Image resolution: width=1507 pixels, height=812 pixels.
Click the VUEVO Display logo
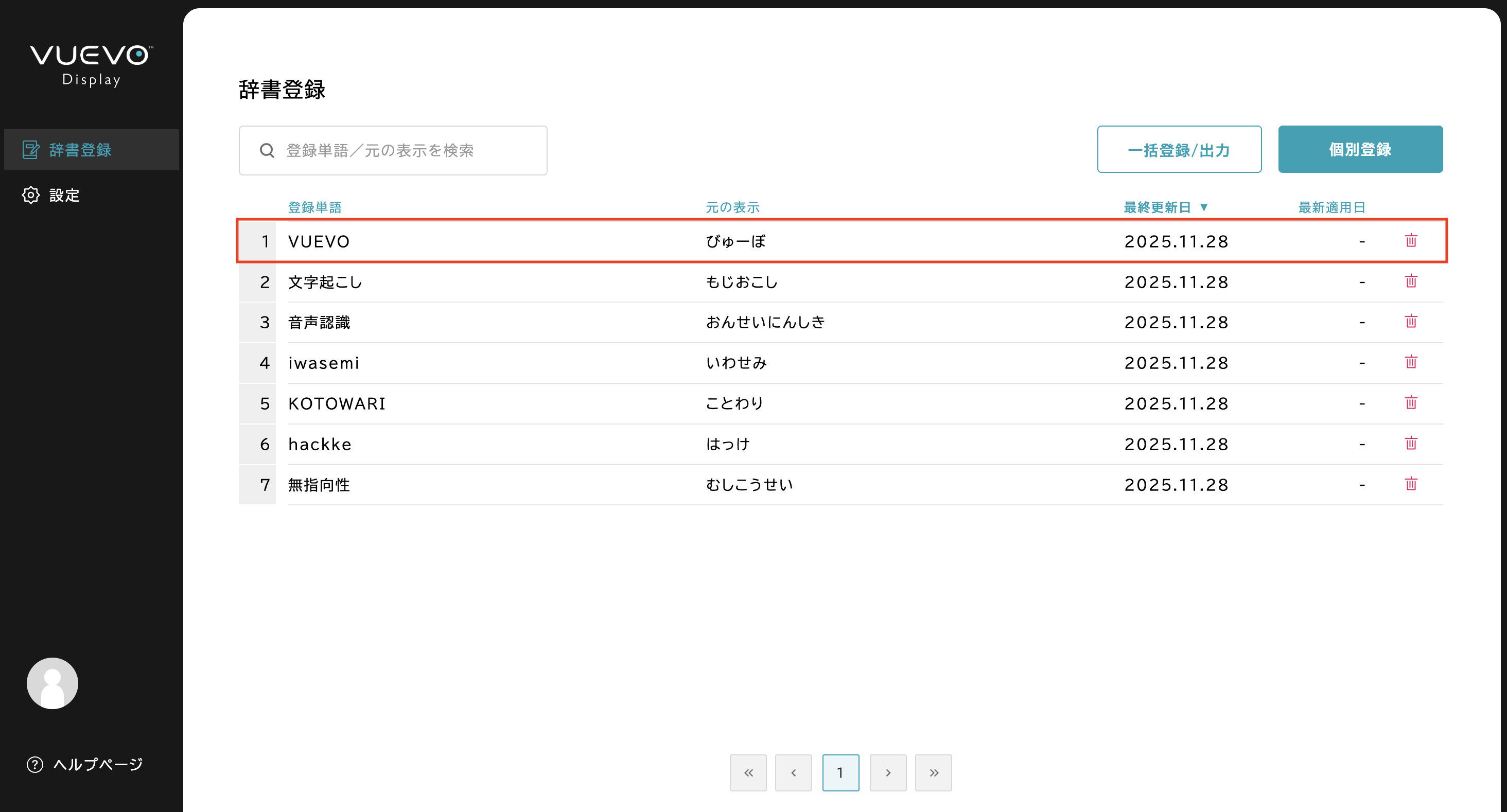point(91,65)
